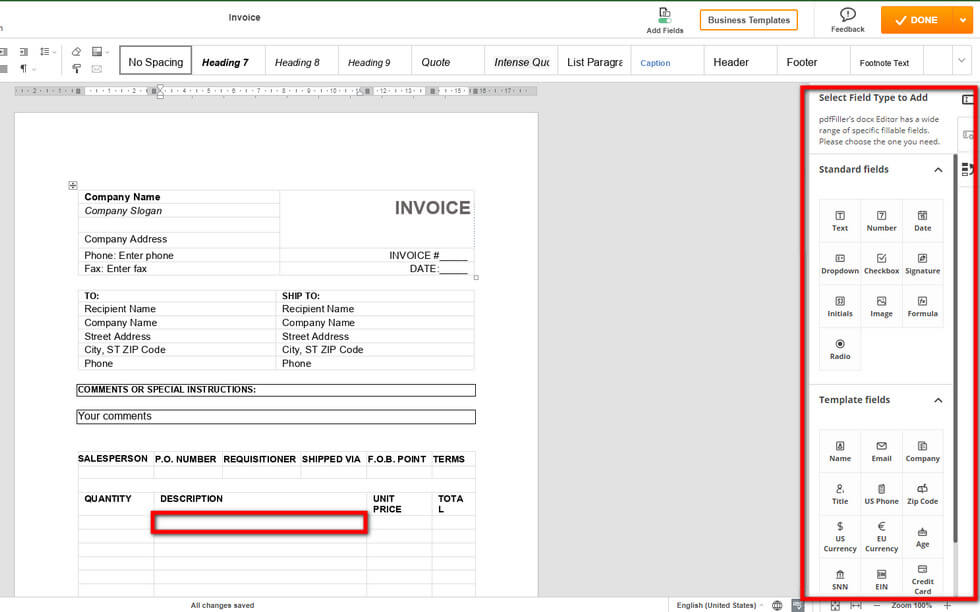This screenshot has height=612, width=980.
Task: Insert an Image field
Action: (881, 305)
